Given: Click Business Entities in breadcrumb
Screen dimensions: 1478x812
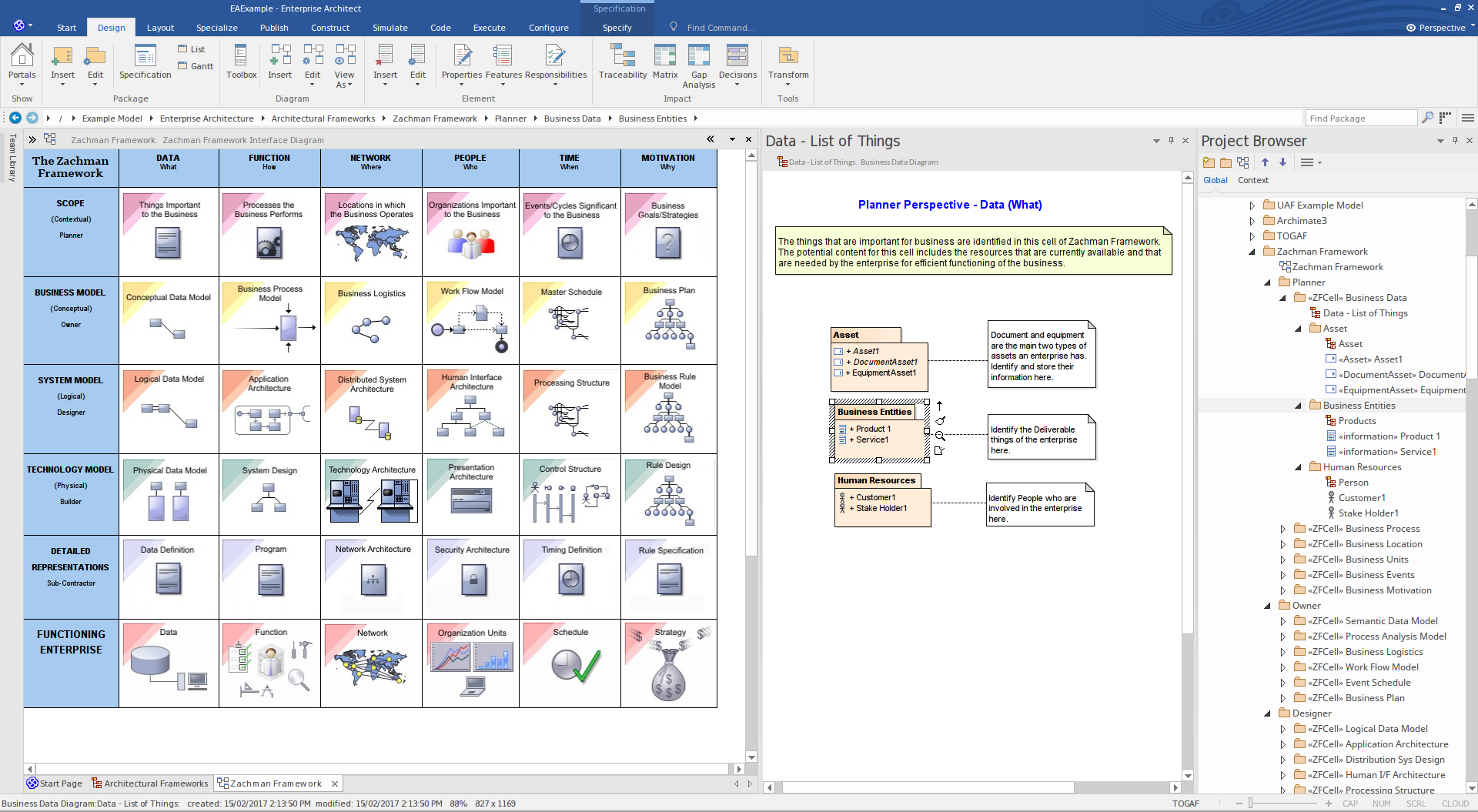Looking at the screenshot, I should click(x=653, y=119).
